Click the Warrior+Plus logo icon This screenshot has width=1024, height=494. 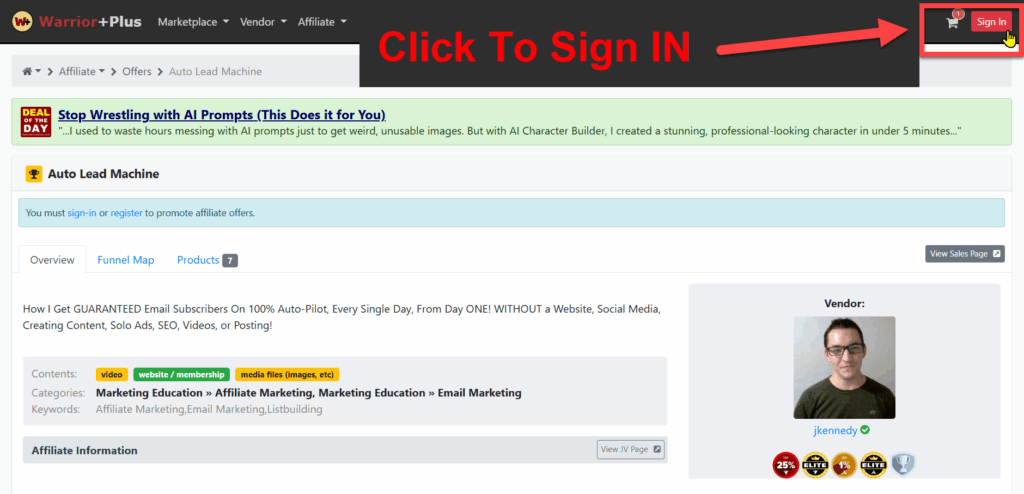point(20,21)
